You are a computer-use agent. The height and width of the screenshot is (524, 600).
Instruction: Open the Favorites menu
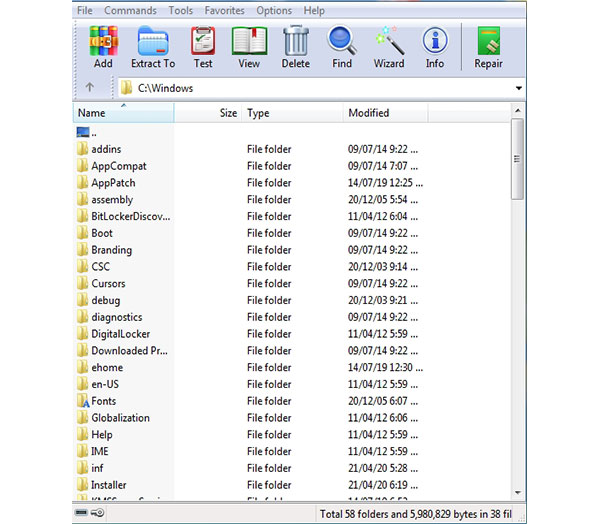click(224, 10)
